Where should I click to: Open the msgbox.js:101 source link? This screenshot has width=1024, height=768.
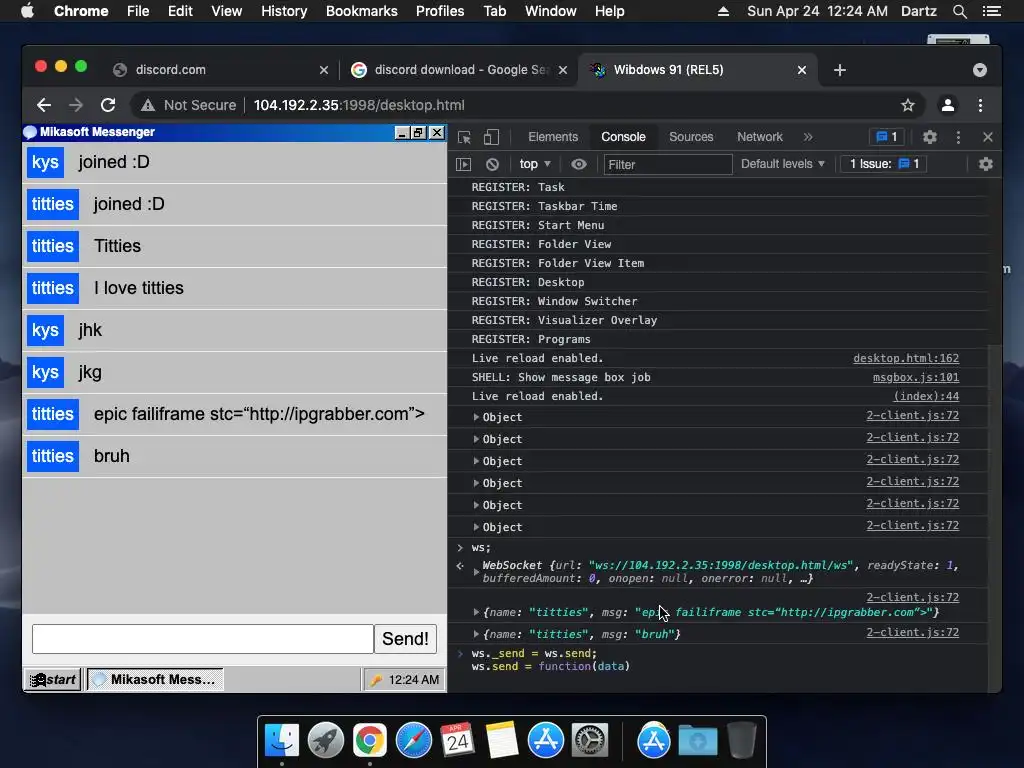916,377
